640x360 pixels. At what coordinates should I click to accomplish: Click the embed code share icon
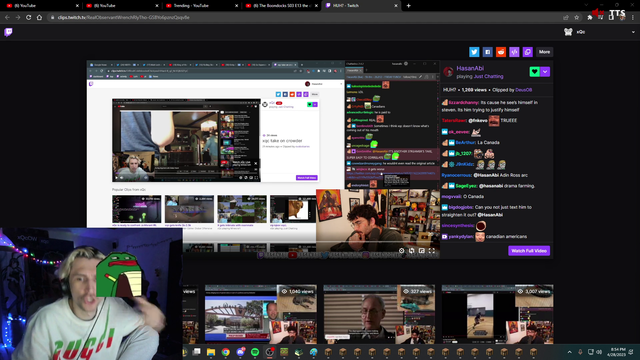514,52
